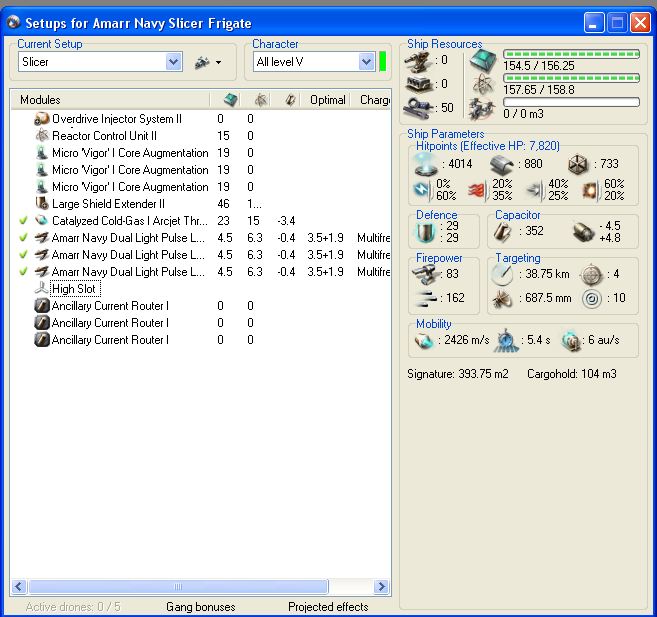Toggle the last Amarr Navy Dual Light Pulse checkmark
The width and height of the screenshot is (657, 617).
[23, 271]
